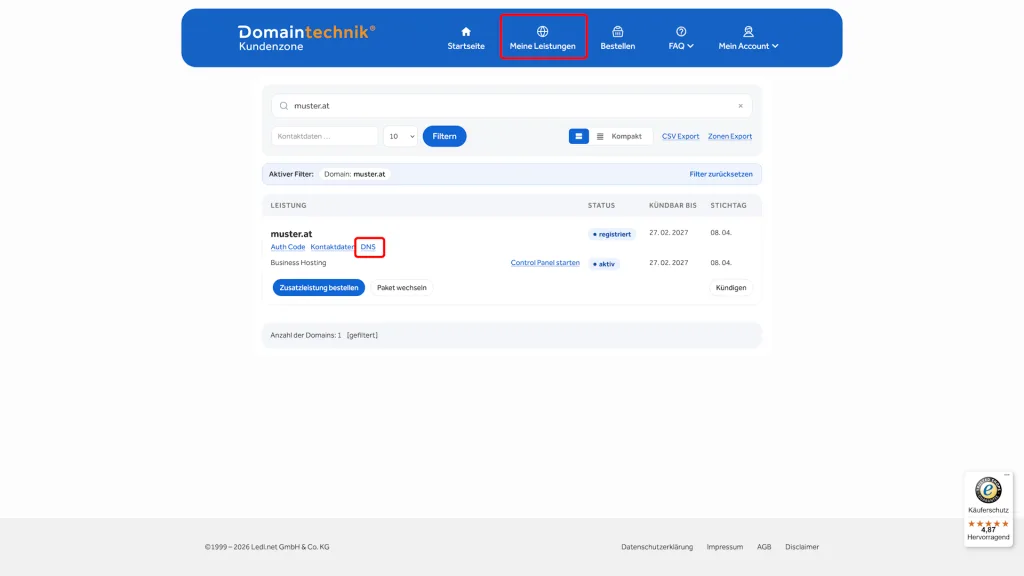Open the Impressum footer link
Image resolution: width=1024 pixels, height=576 pixels.
coord(724,547)
